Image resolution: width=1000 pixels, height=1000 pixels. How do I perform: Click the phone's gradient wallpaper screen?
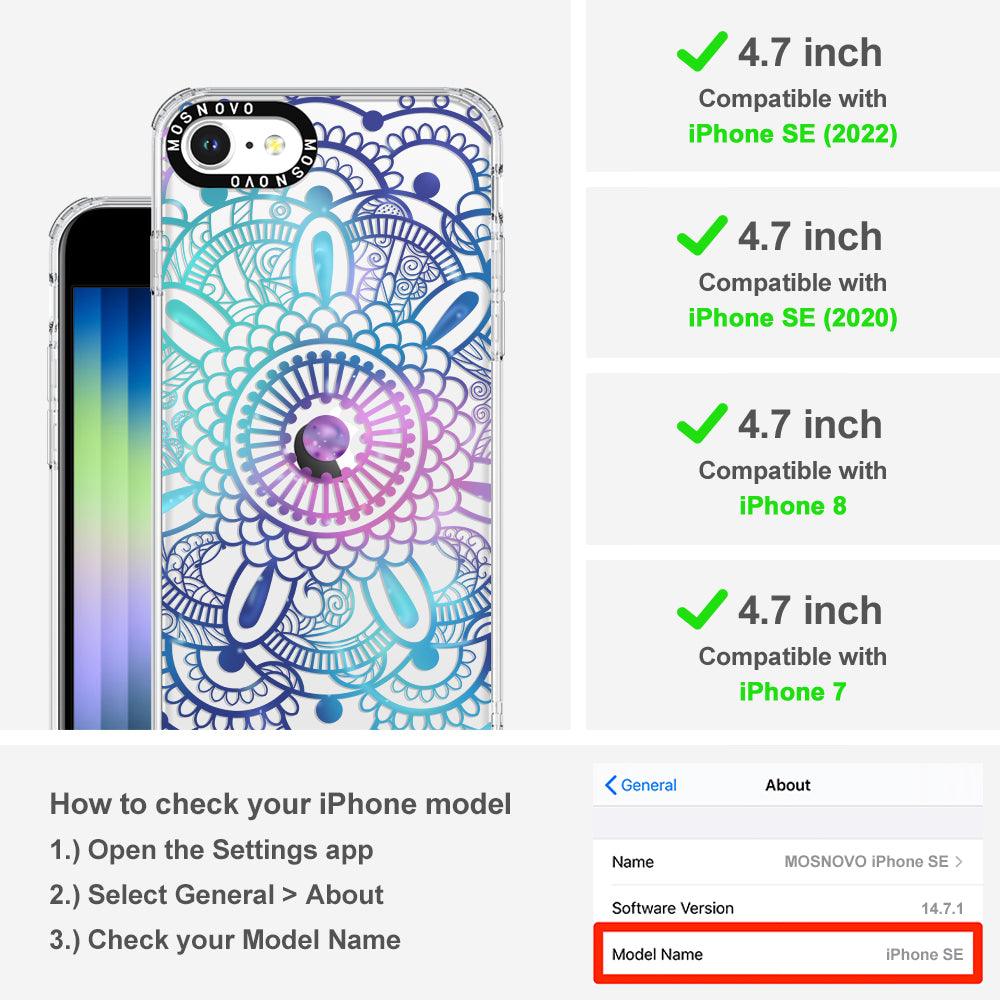coord(112,507)
